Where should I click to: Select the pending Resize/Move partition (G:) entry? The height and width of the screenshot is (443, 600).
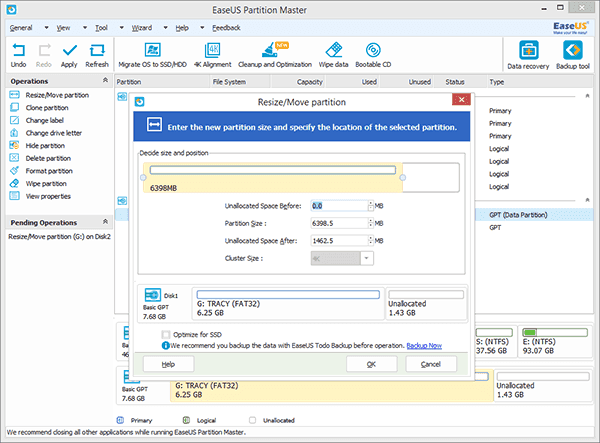pos(59,236)
